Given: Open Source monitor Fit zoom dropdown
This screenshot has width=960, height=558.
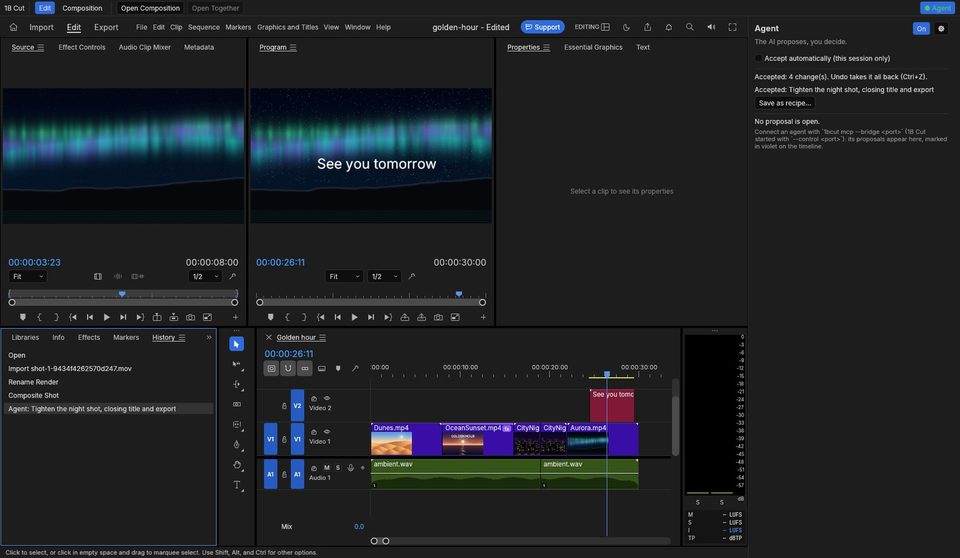Looking at the screenshot, I should (x=28, y=276).
